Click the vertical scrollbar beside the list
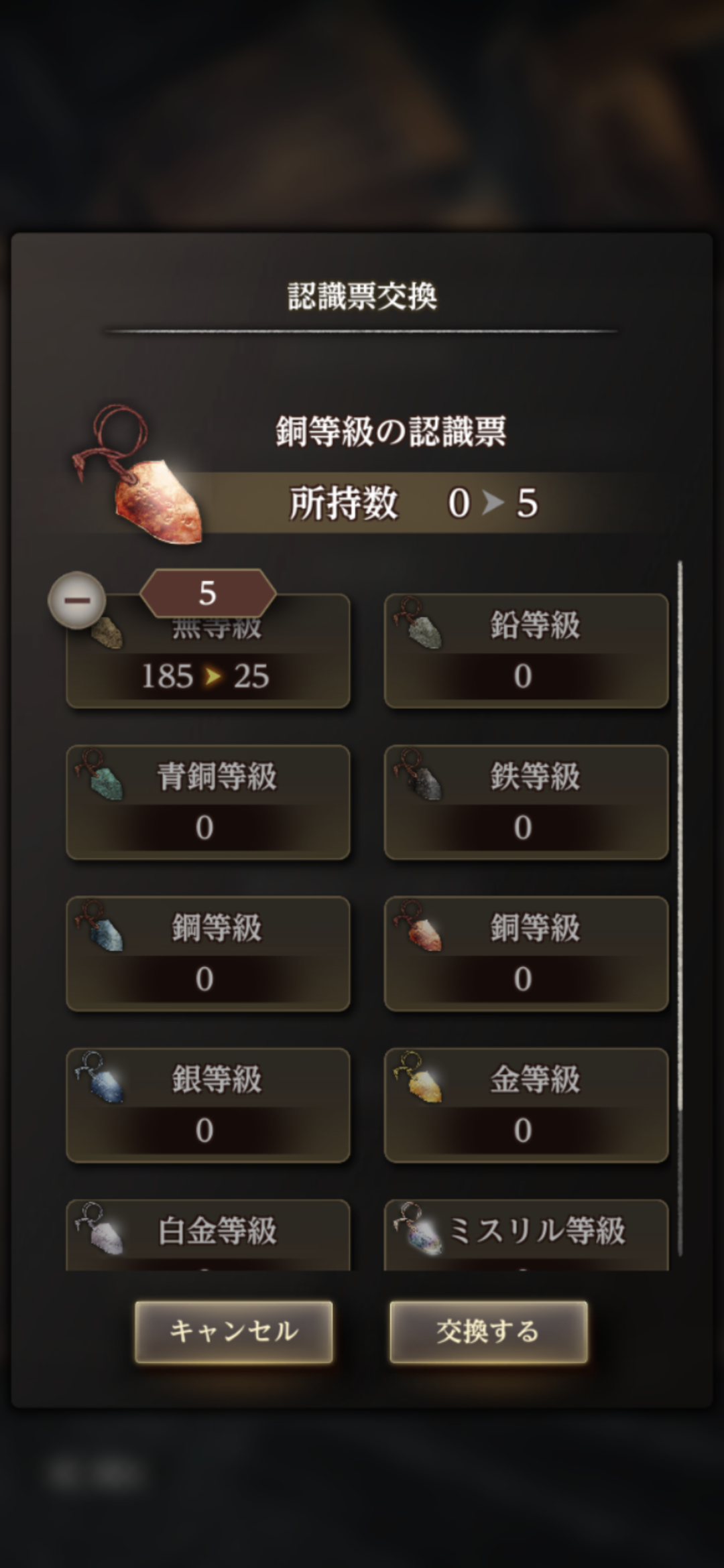Screen dimensions: 724x1568 [680, 908]
